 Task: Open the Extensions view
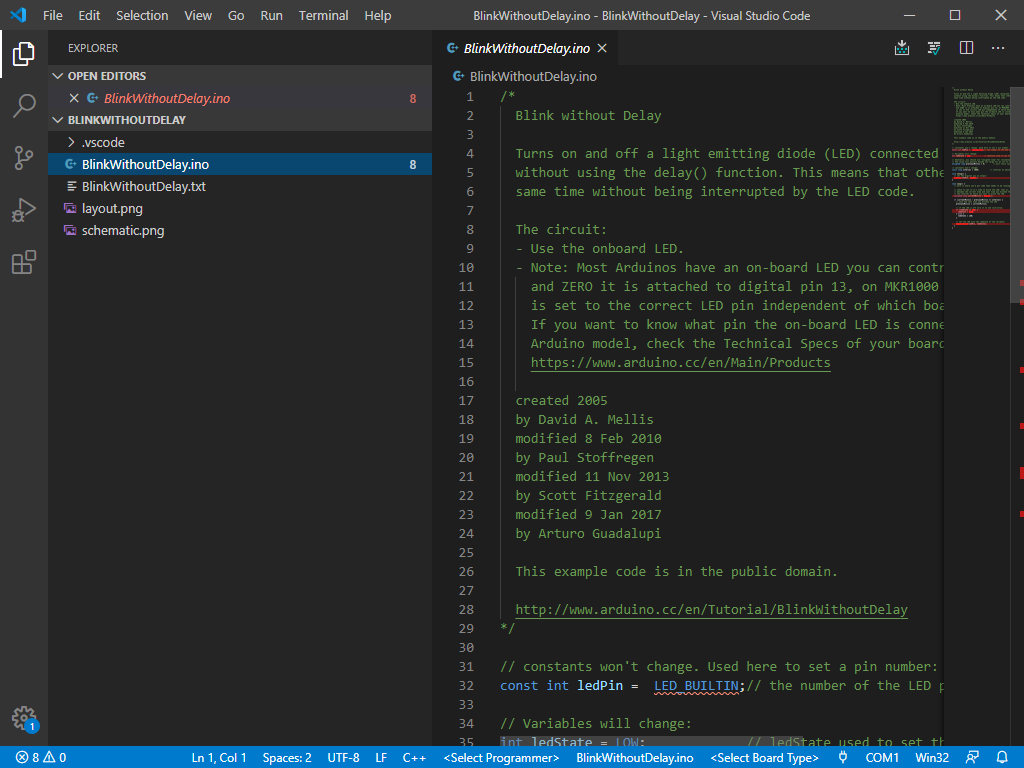(x=24, y=263)
